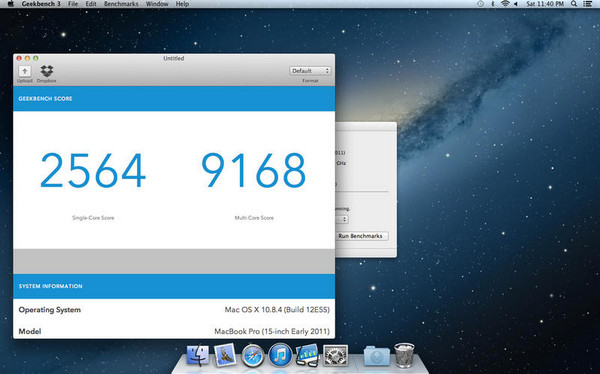Click the Upload toolbar icon
The width and height of the screenshot is (600, 374).
pyautogui.click(x=24, y=71)
